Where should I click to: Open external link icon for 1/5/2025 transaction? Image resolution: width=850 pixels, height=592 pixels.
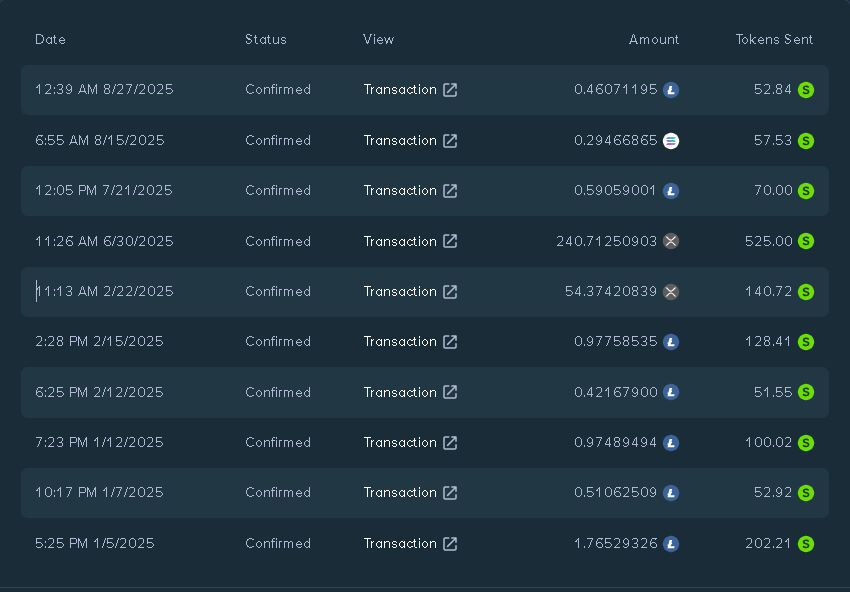click(450, 543)
